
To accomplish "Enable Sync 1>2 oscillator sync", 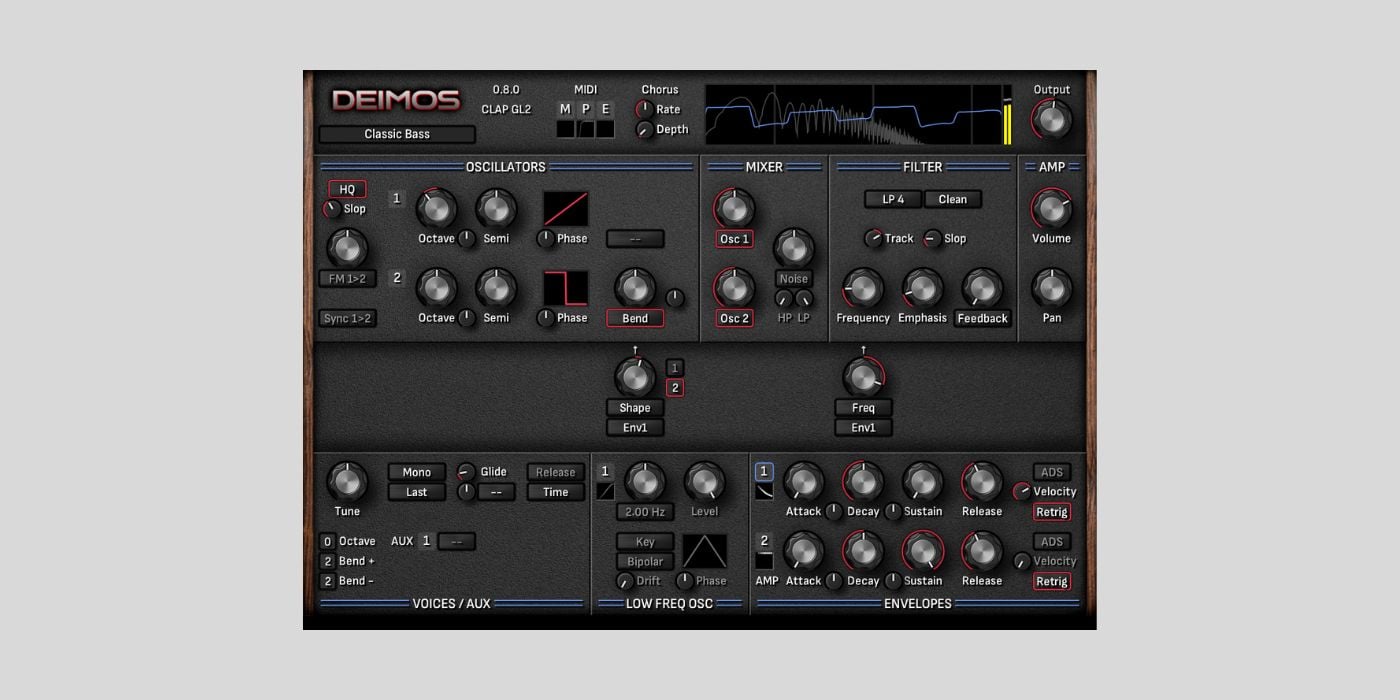I will click(347, 318).
